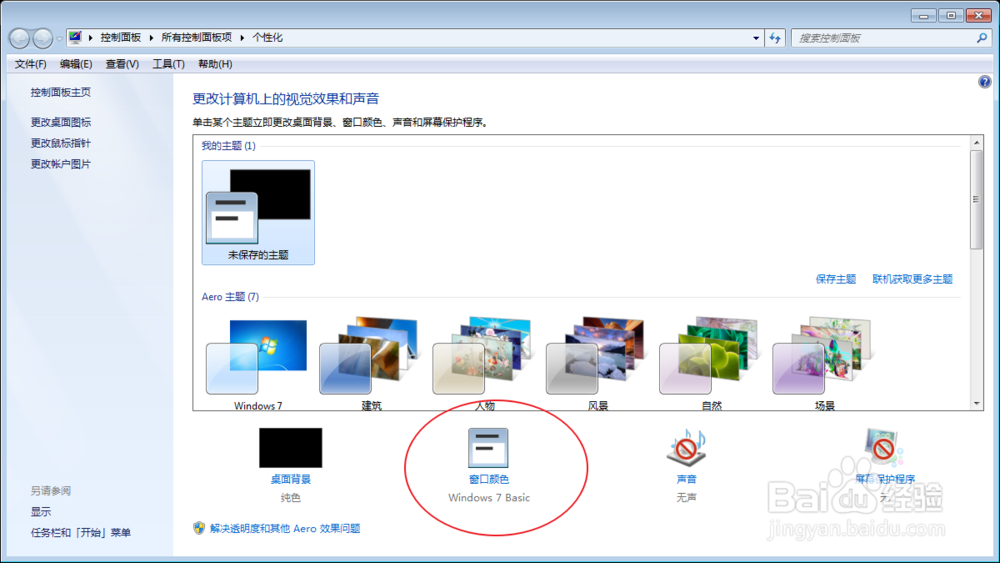Click 'Windows 7 Basic' caption under 窗口颜色
Viewport: 1000px width, 563px height.
(x=489, y=497)
